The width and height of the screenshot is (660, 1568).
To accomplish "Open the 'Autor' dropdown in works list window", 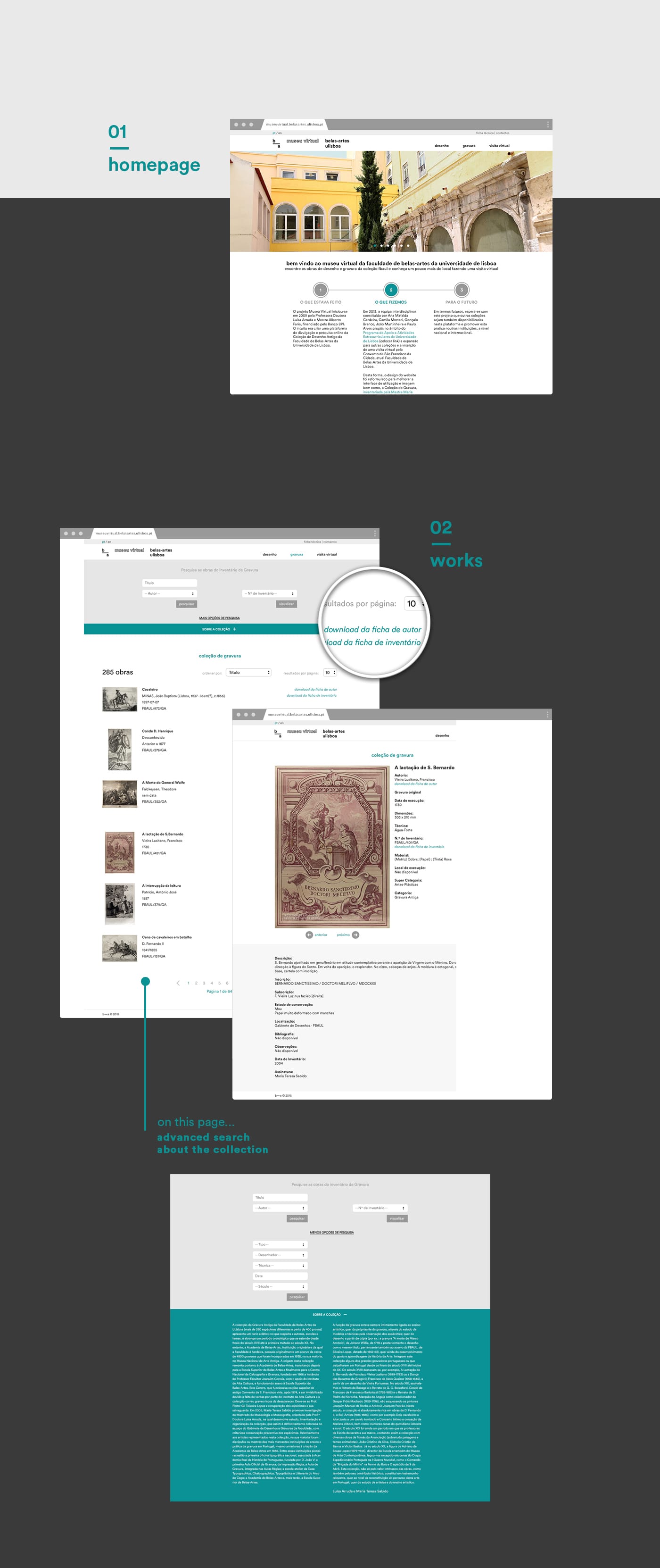I will [x=169, y=593].
